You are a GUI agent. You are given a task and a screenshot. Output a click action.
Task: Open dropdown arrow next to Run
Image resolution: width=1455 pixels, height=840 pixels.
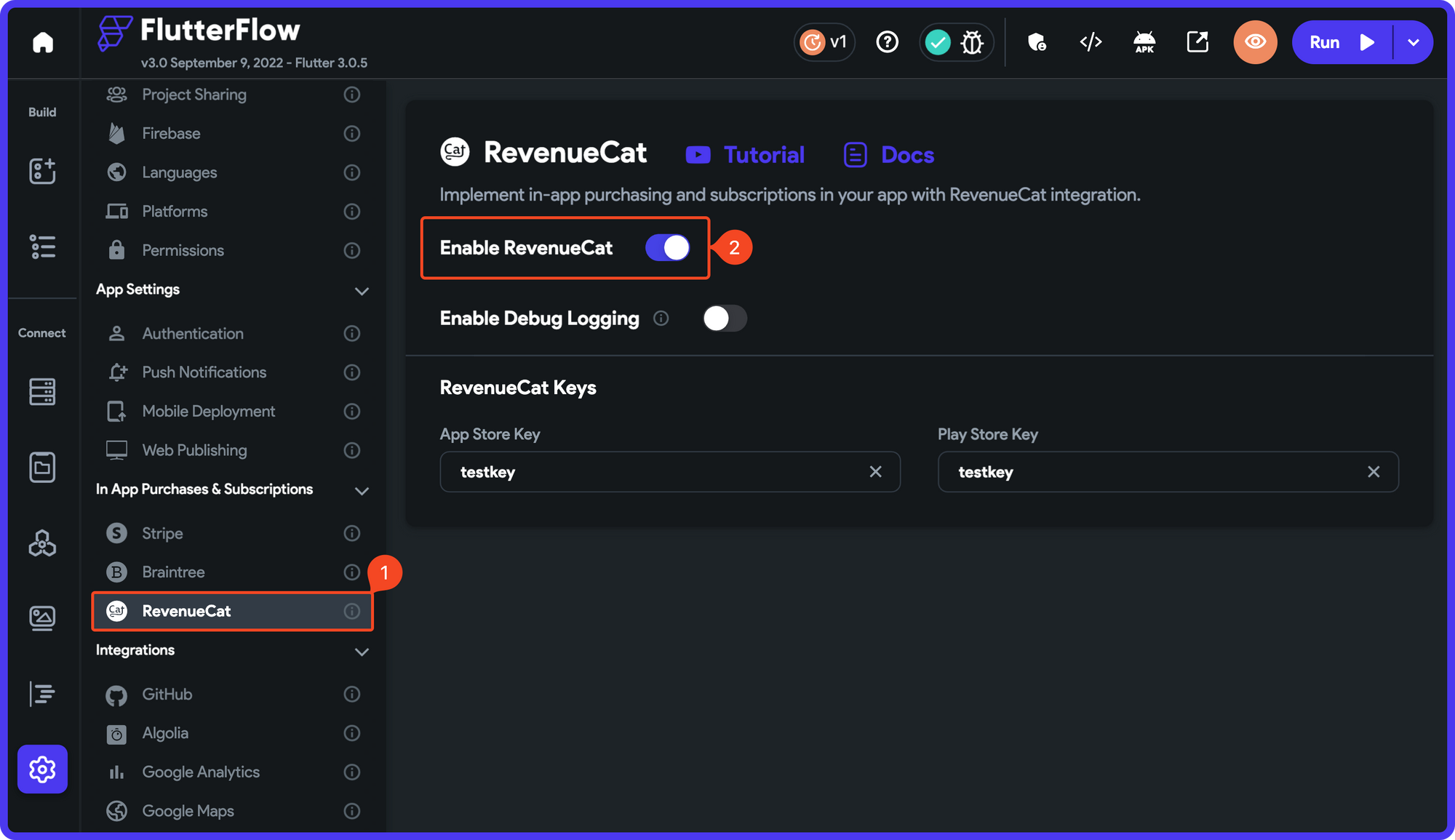click(x=1413, y=42)
